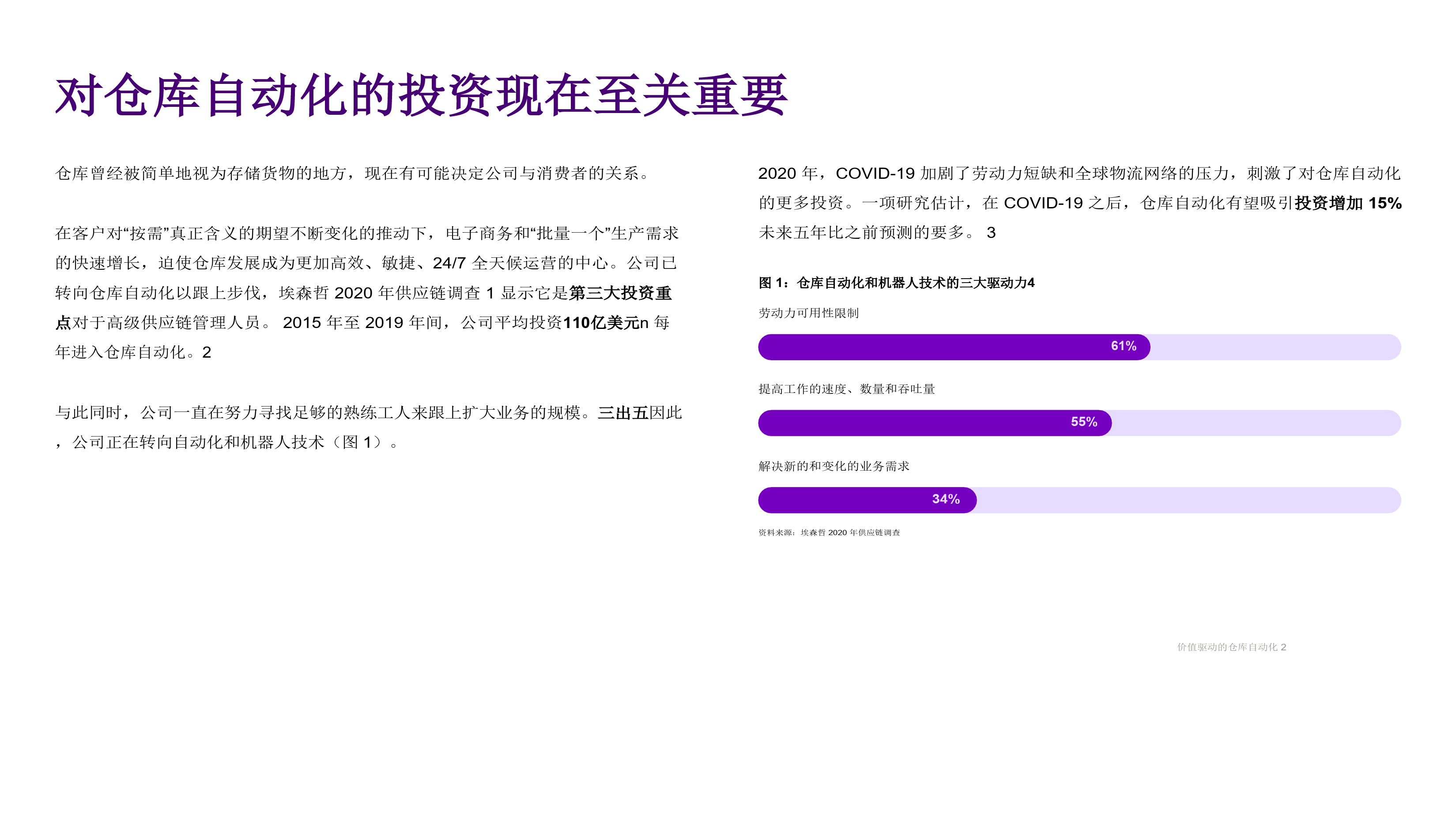Click bold text 110亿美元
1456x819 pixels.
[601, 323]
